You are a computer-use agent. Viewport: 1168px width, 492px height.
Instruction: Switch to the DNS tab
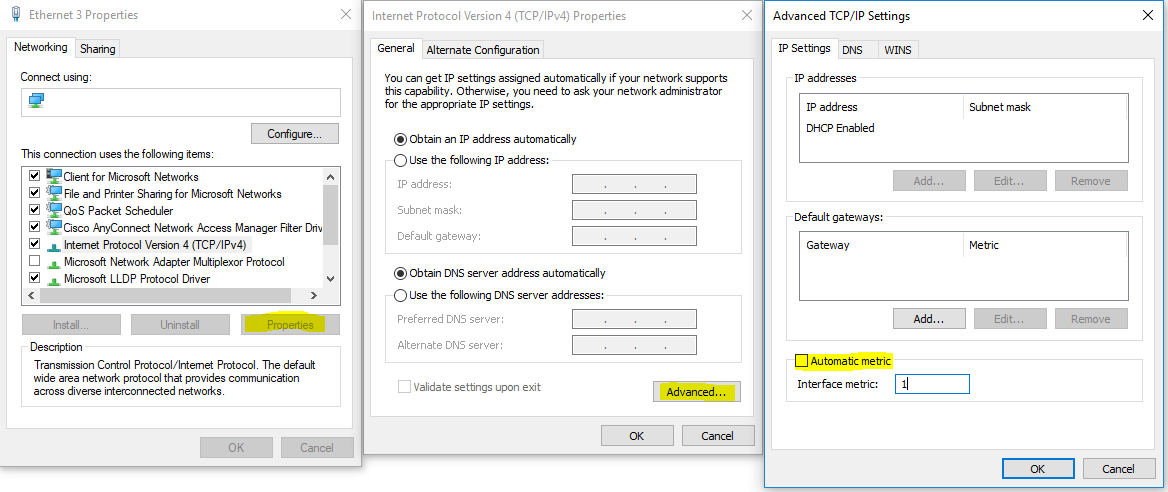tap(852, 49)
